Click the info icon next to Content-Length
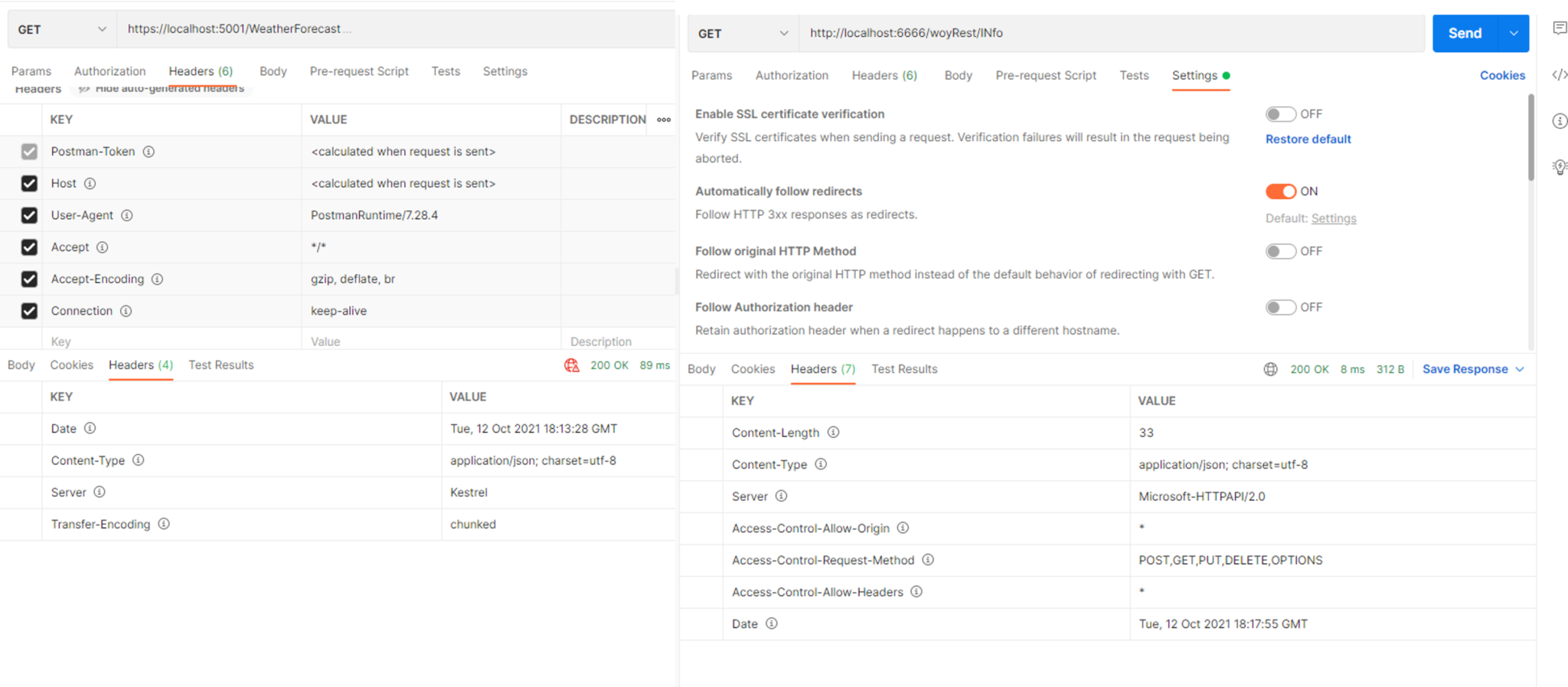Image resolution: width=1568 pixels, height=687 pixels. coord(833,433)
